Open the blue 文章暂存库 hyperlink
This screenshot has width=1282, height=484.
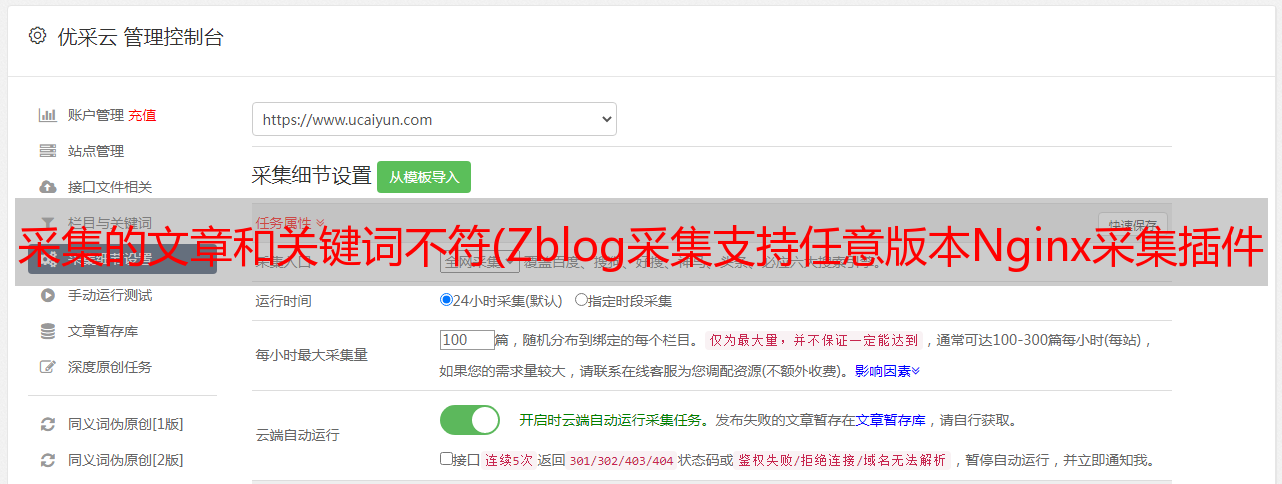tap(890, 420)
